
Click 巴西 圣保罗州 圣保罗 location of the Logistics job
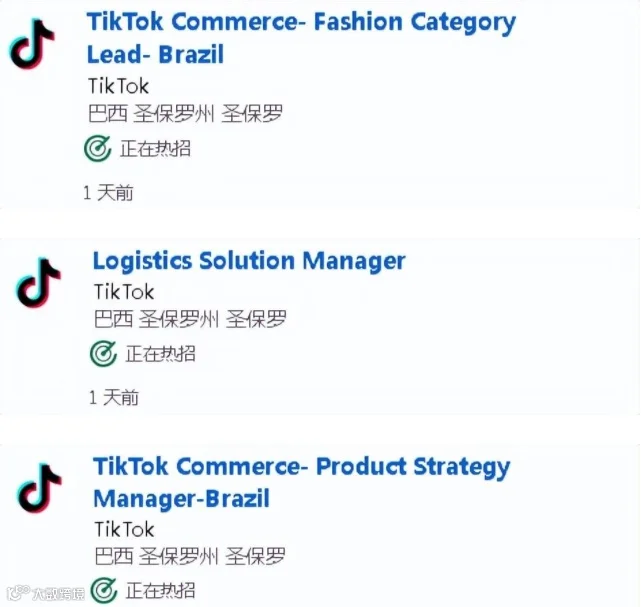(x=190, y=319)
